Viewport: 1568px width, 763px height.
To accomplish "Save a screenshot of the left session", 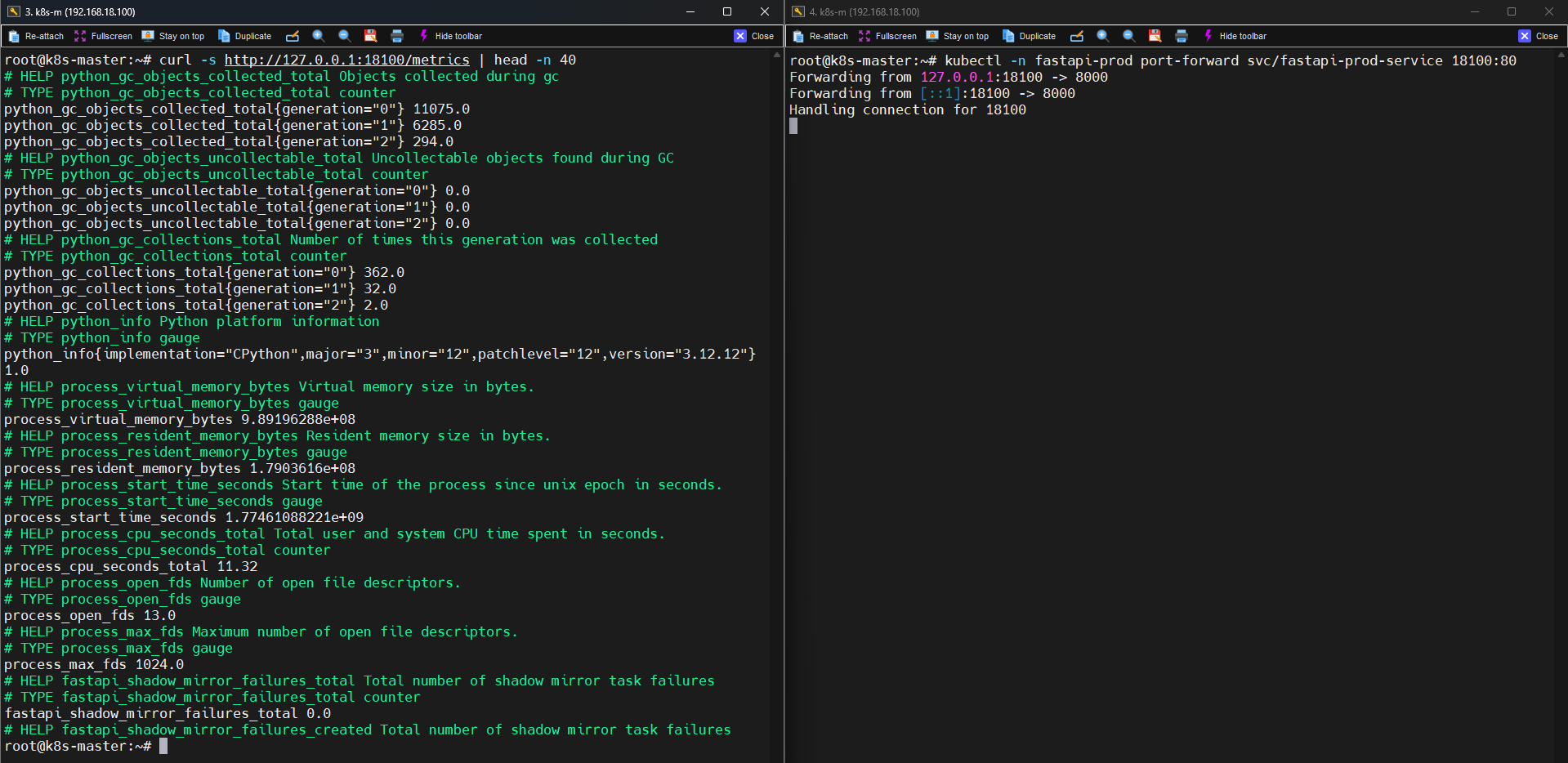I will (x=370, y=36).
